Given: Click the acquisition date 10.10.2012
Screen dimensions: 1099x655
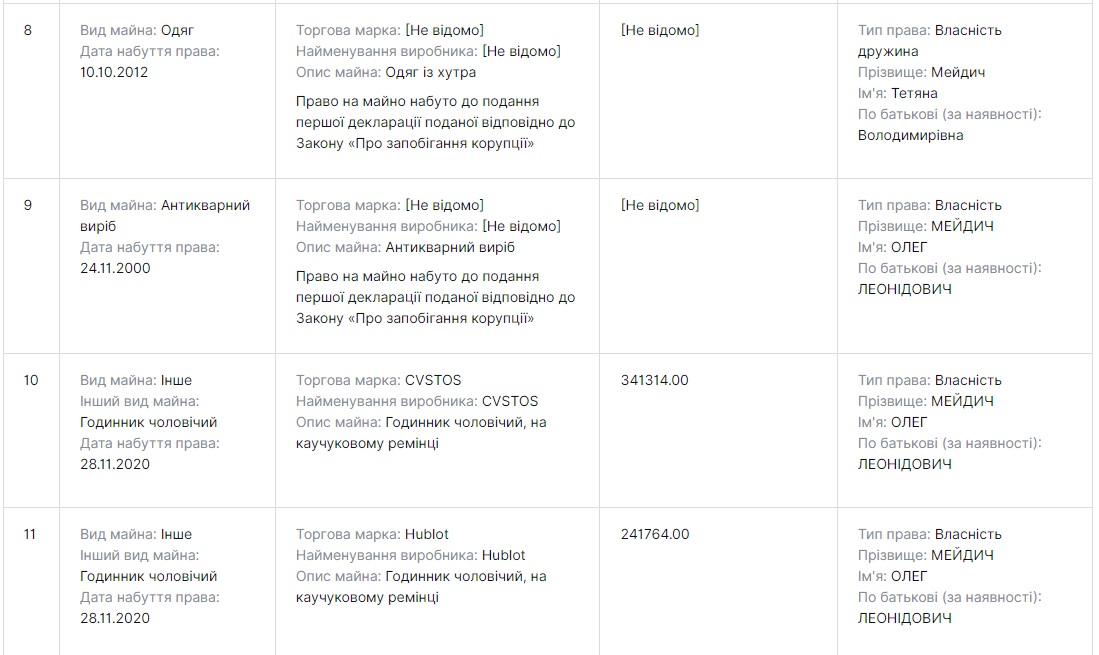Looking at the screenshot, I should point(114,72).
